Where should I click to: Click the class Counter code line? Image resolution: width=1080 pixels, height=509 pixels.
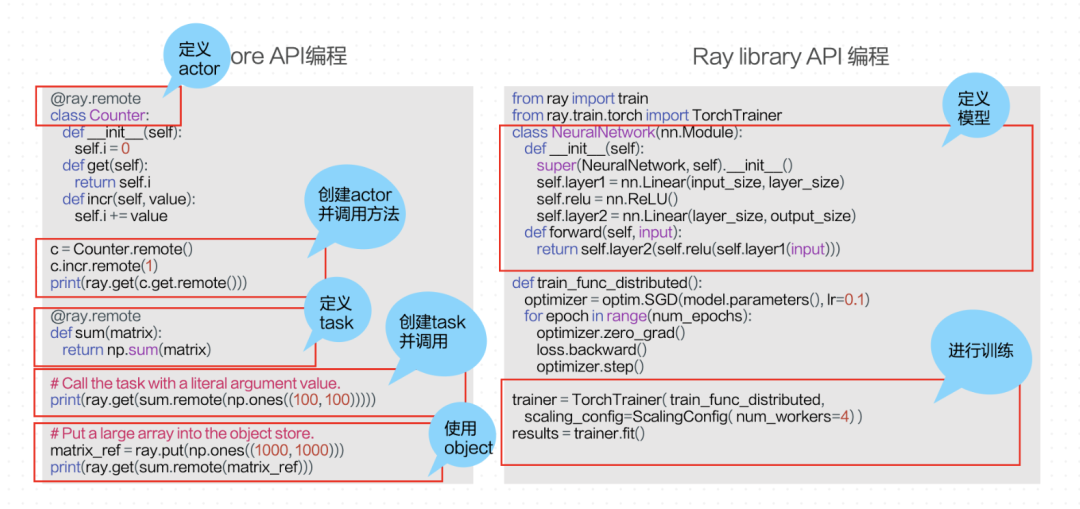[99, 115]
